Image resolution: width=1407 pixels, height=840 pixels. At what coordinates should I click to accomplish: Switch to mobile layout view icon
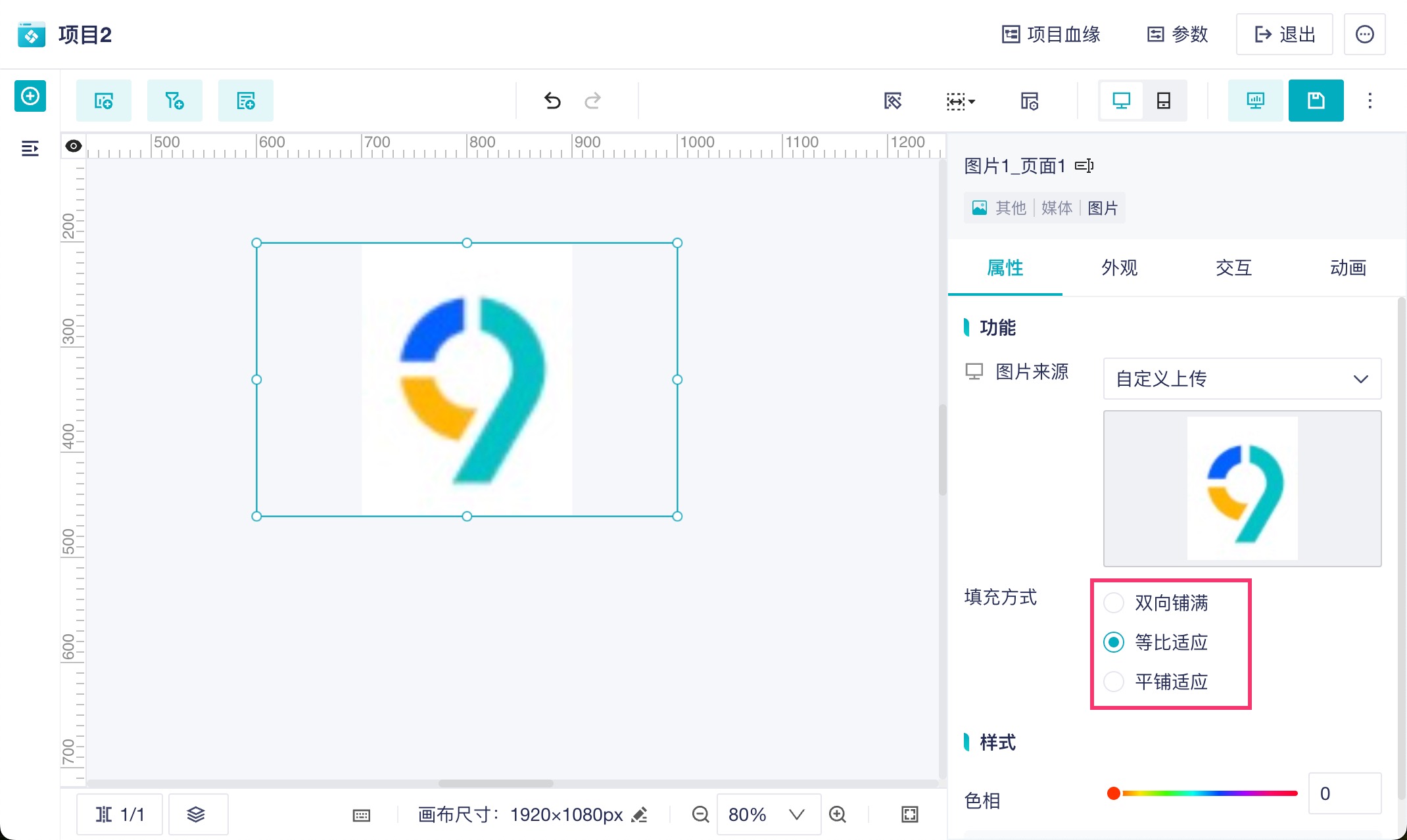click(x=1163, y=101)
